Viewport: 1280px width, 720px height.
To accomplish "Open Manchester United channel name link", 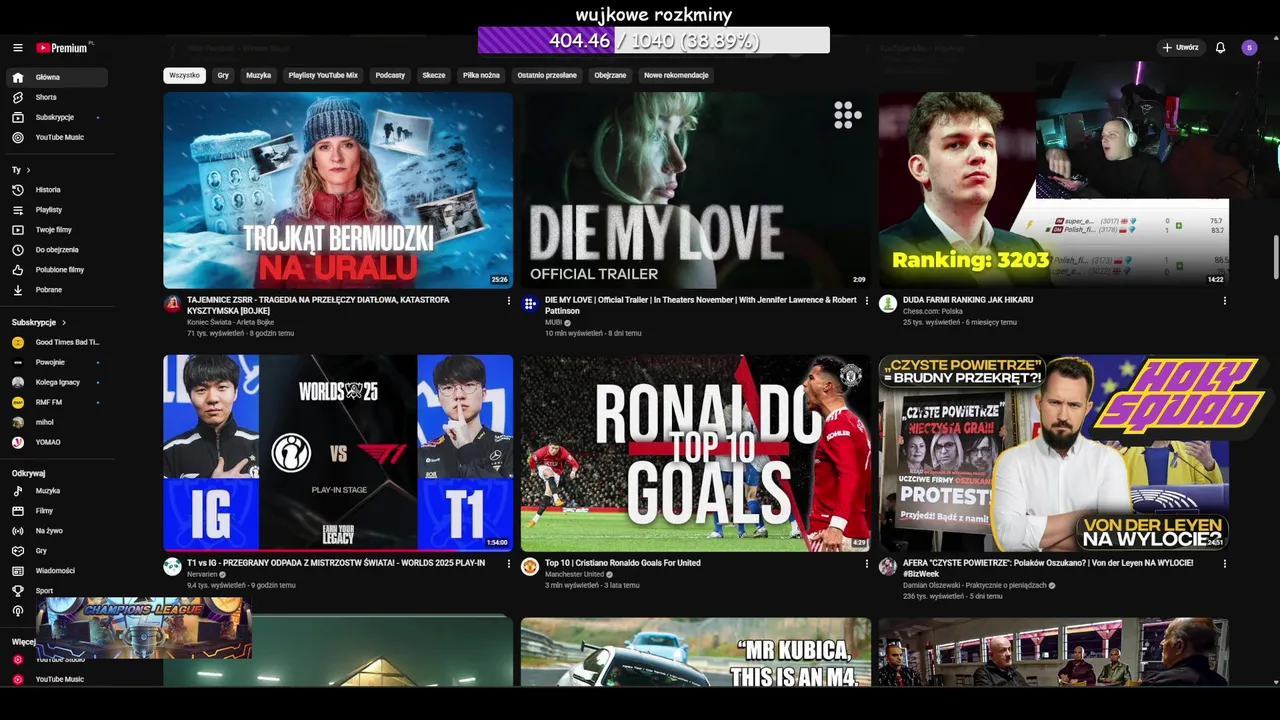I will pyautogui.click(x=574, y=574).
